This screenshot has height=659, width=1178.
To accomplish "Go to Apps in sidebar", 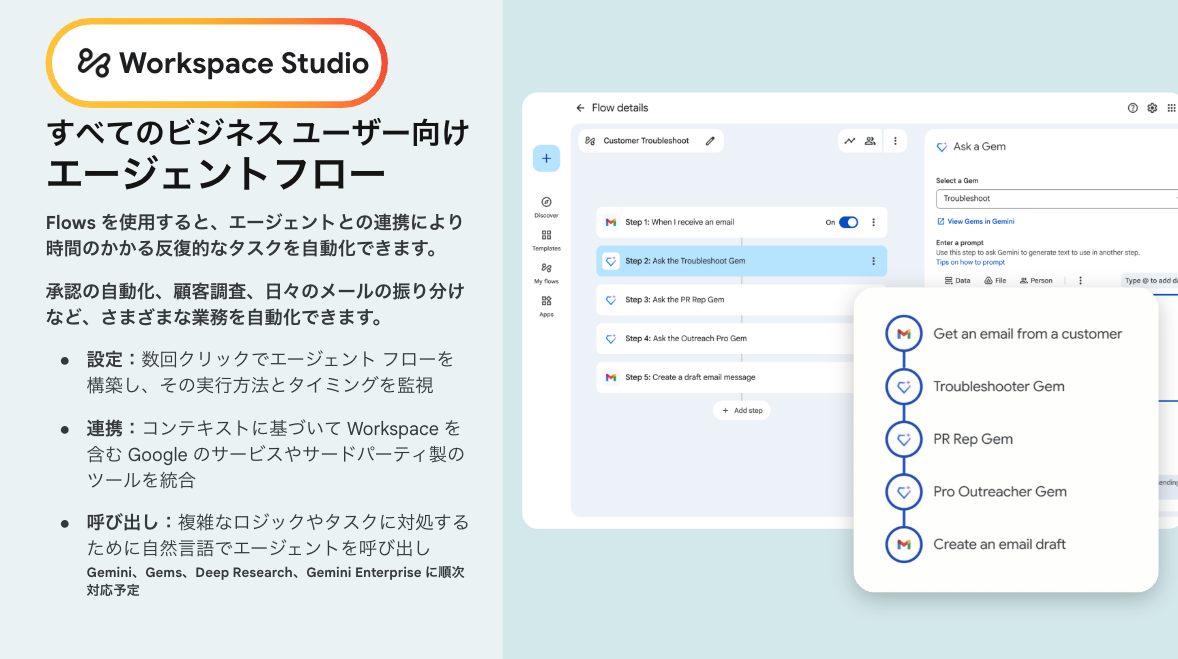I will [546, 305].
